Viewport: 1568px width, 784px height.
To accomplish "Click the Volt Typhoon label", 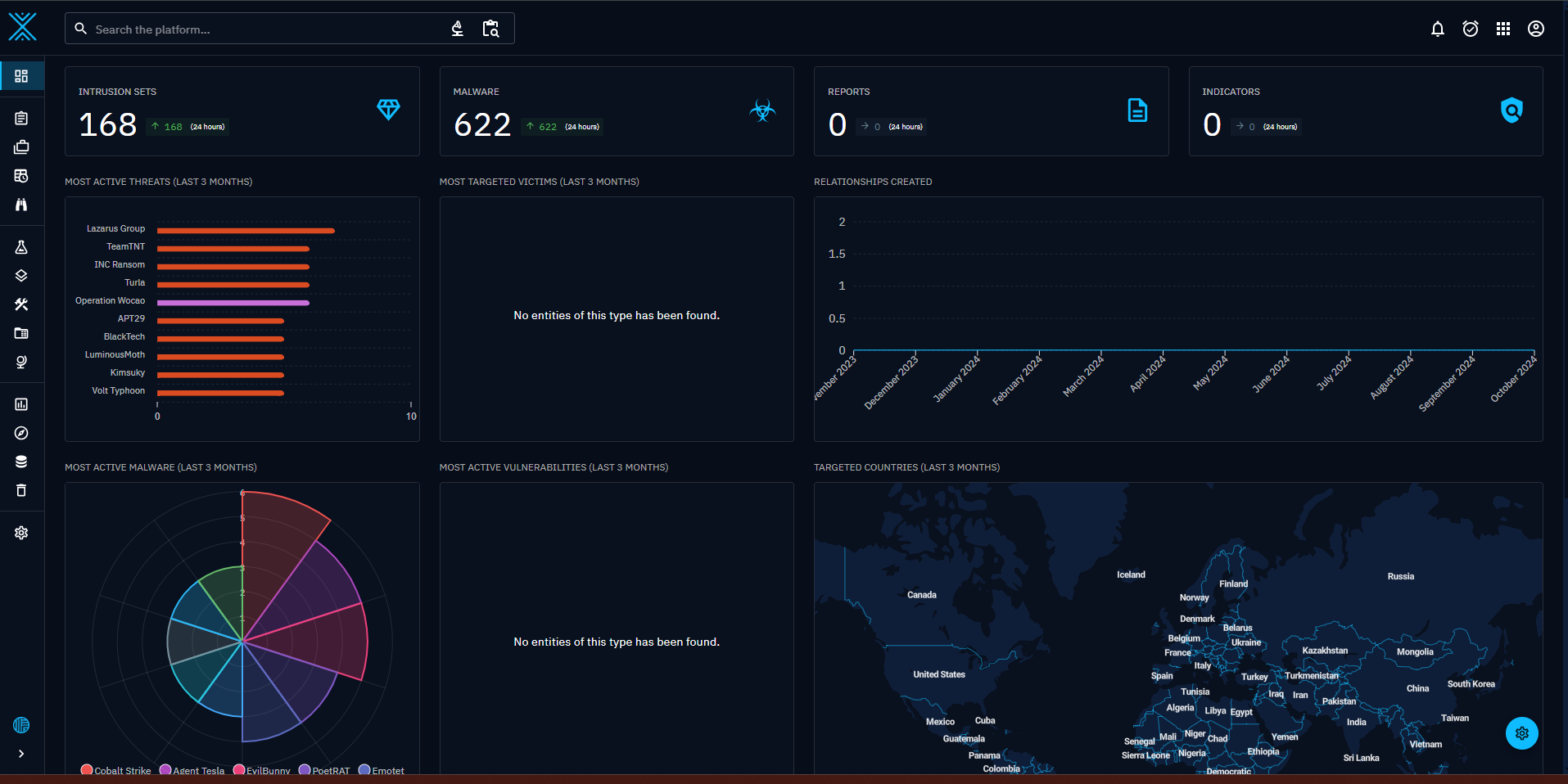I will (x=118, y=390).
